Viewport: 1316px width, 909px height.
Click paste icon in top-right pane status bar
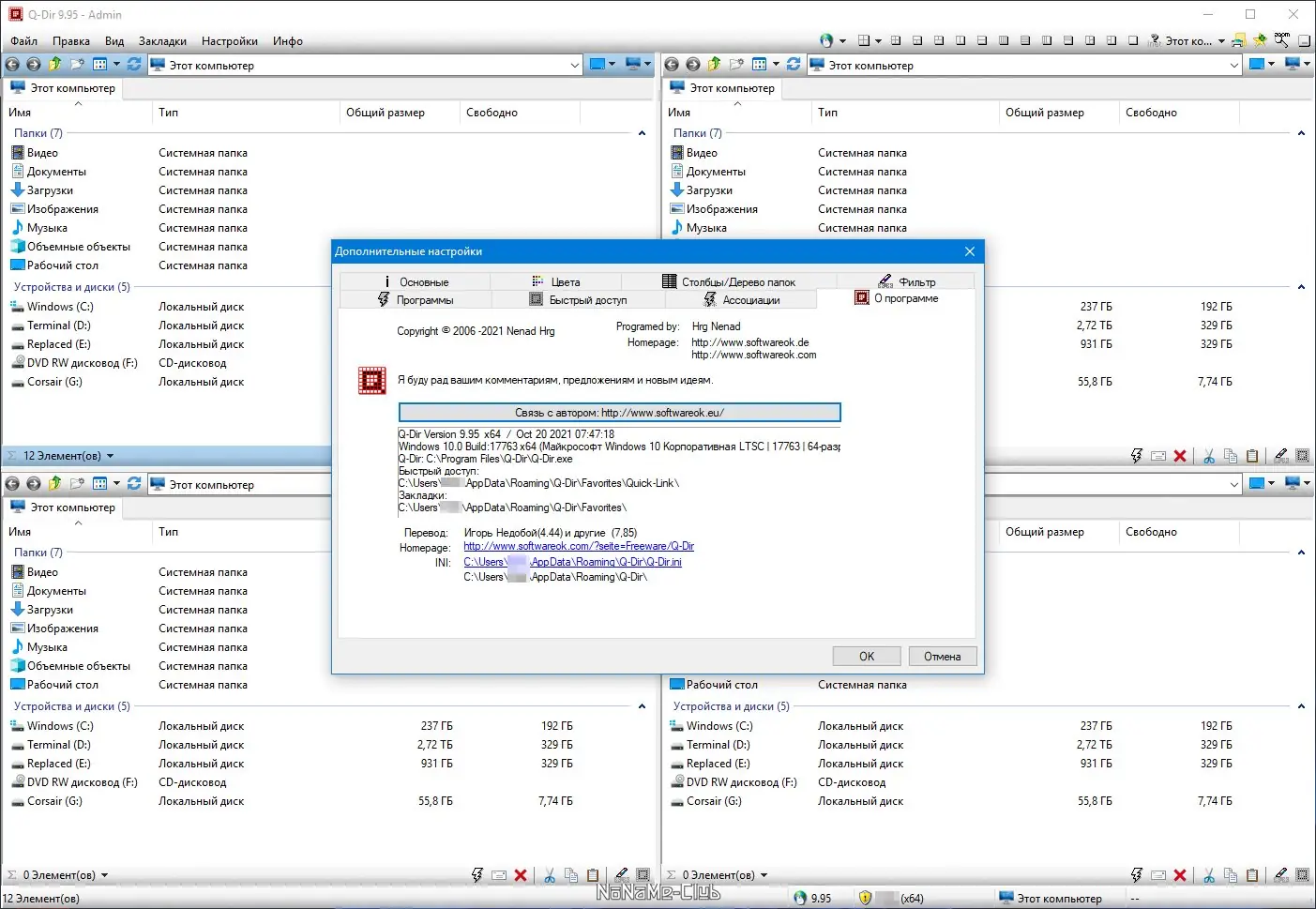[x=1252, y=456]
